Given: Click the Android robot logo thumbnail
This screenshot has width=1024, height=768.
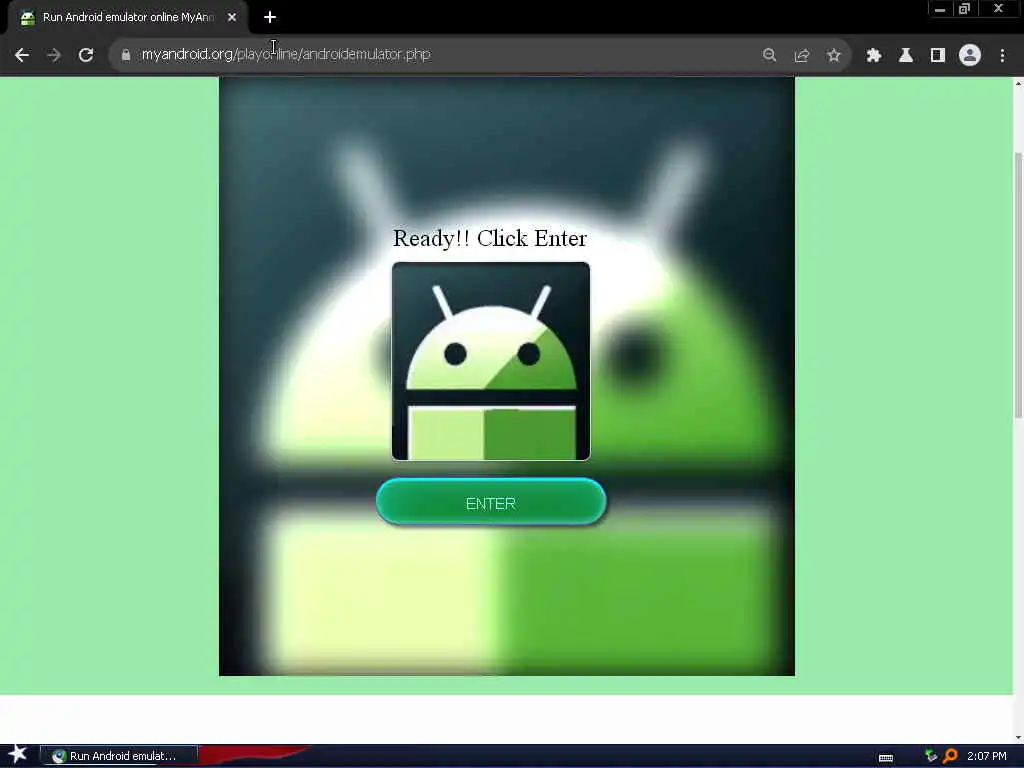Looking at the screenshot, I should click(490, 361).
